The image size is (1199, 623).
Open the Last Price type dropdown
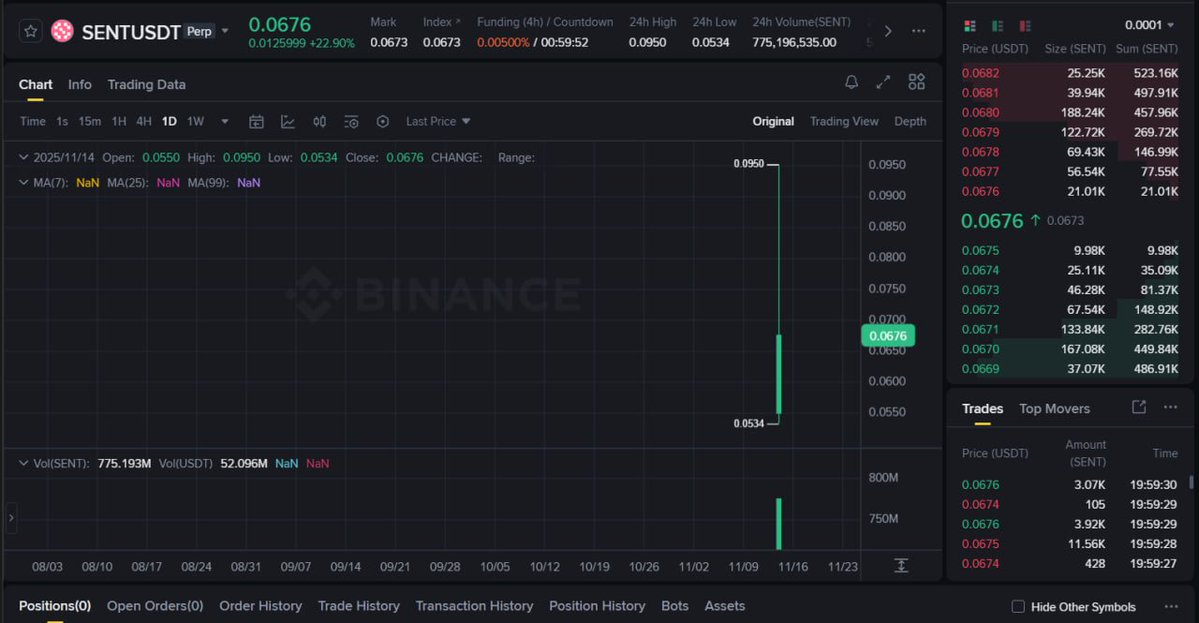(x=438, y=122)
